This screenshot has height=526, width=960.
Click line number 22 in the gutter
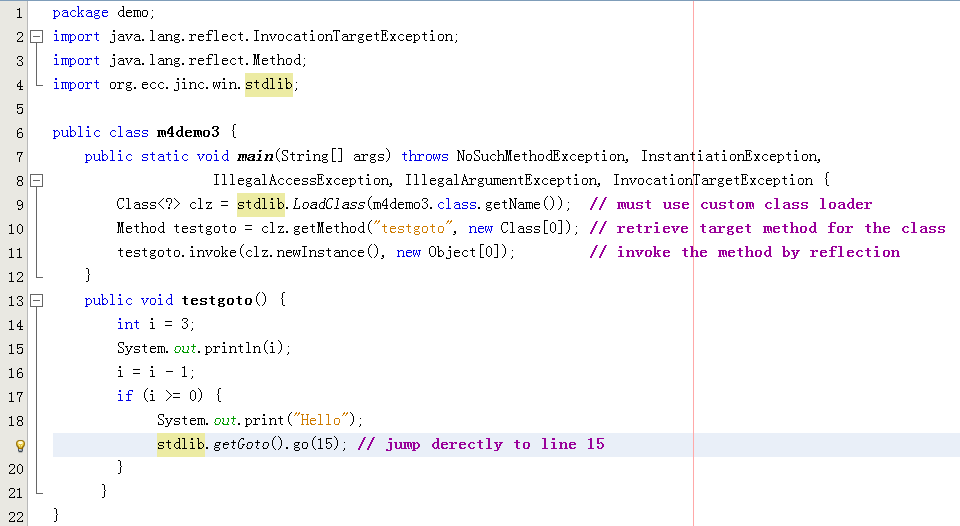pos(15,516)
